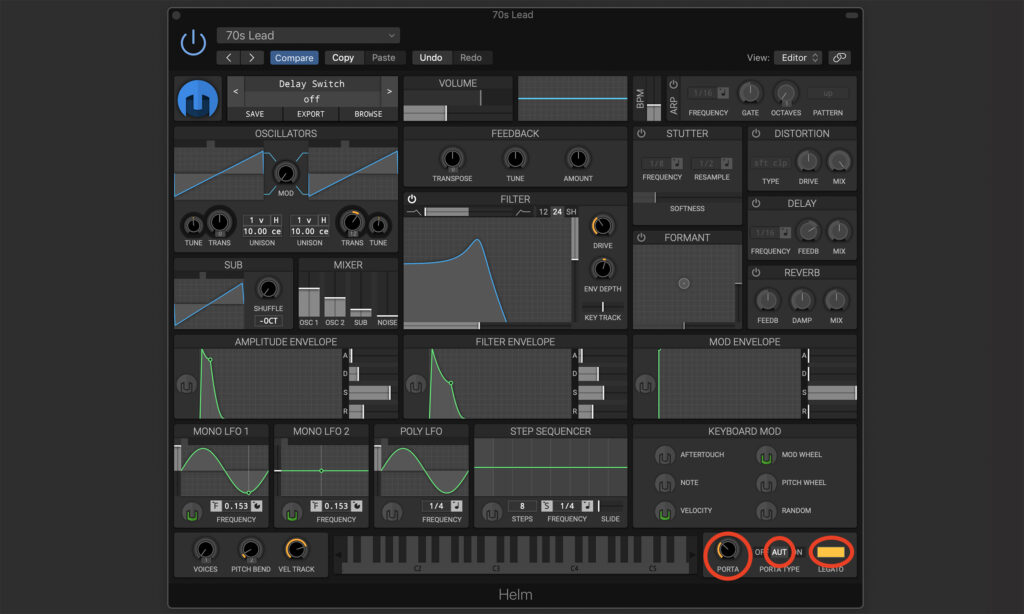Click the Mono LFO 1 frequency sync icon
1024x614 pixels.
257,506
